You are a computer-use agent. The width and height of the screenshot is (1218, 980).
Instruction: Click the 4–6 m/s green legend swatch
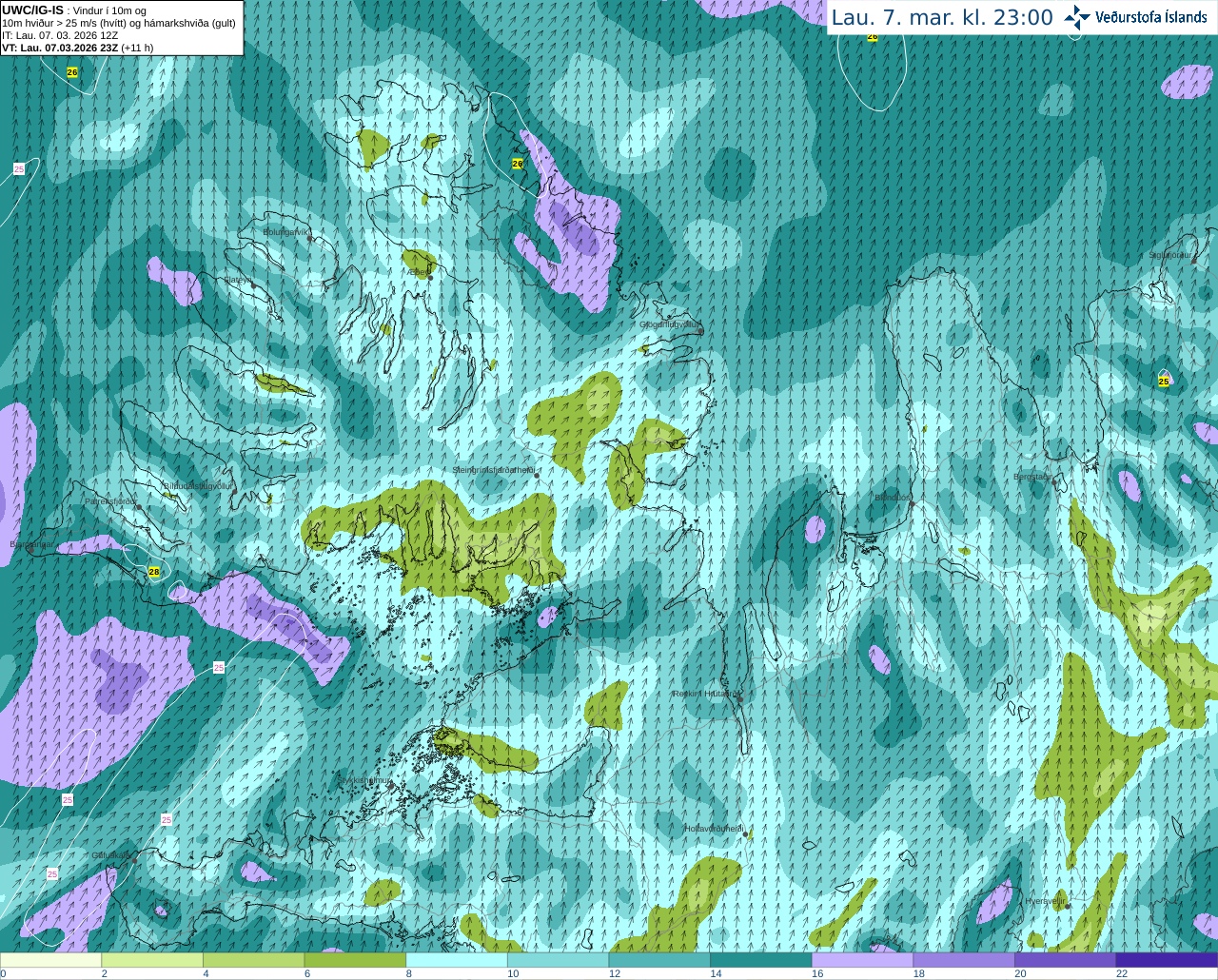tap(253, 960)
